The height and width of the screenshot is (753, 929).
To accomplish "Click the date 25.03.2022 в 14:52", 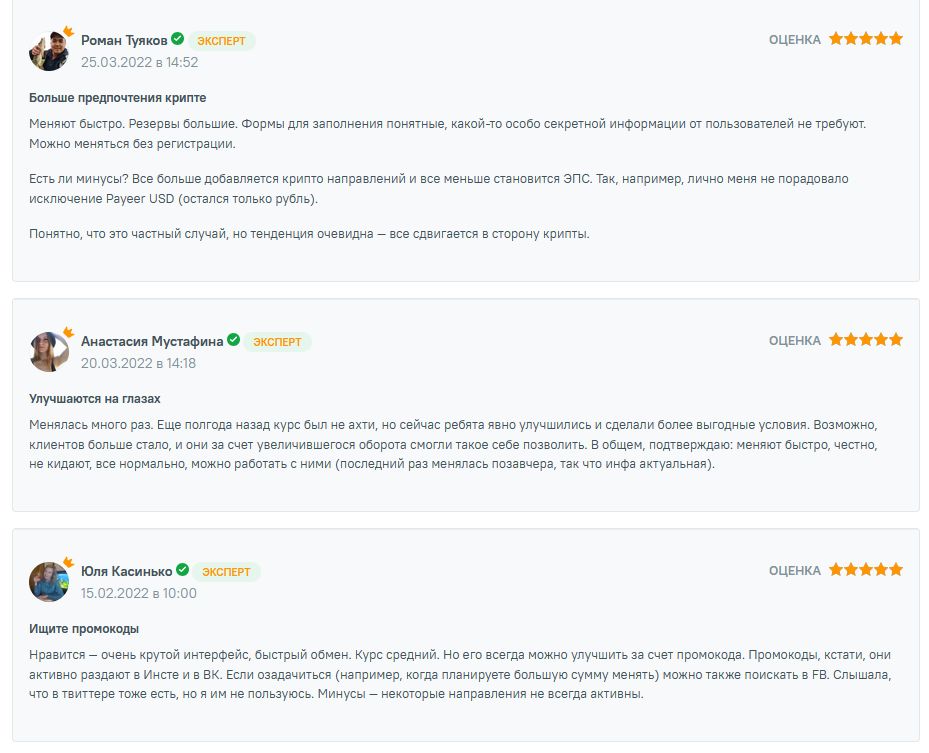I will tap(139, 62).
